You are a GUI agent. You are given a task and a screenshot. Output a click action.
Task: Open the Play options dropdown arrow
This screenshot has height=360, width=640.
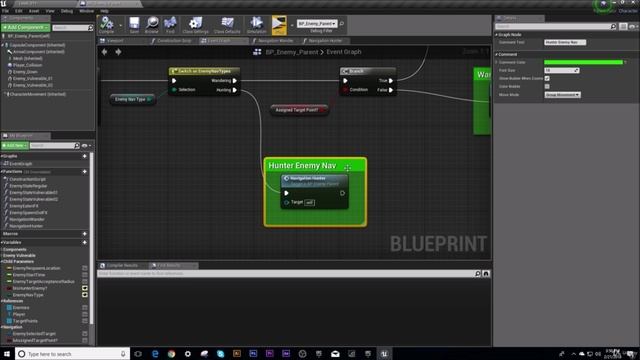coord(291,25)
